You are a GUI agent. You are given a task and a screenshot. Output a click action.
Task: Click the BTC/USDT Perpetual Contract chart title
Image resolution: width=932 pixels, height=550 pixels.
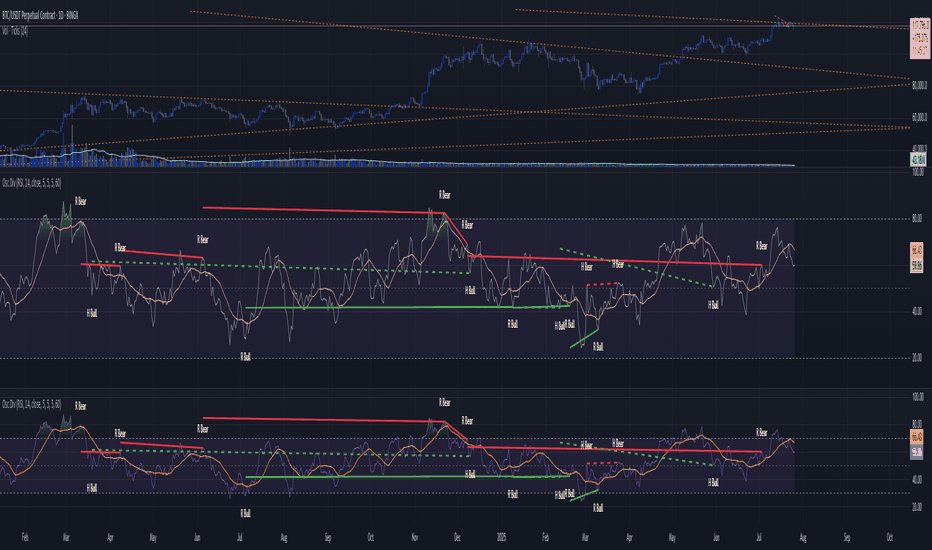(x=40, y=15)
